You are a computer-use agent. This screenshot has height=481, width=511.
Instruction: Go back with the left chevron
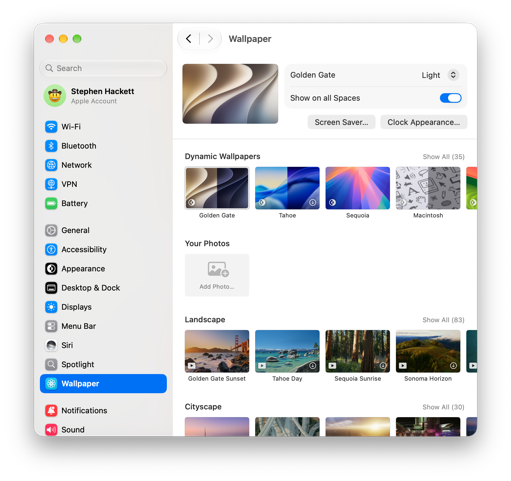click(189, 39)
